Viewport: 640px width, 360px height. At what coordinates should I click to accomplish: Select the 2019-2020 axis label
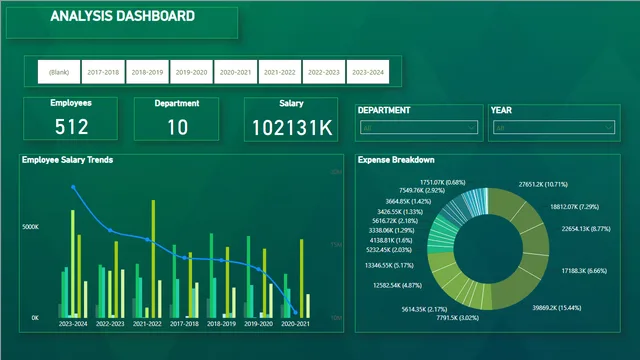point(258,324)
